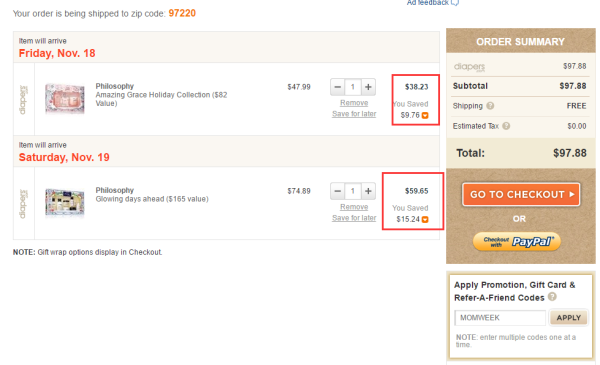This screenshot has height=365, width=600.
Task: Open the Estimated Tax help icon
Action: click(x=506, y=126)
